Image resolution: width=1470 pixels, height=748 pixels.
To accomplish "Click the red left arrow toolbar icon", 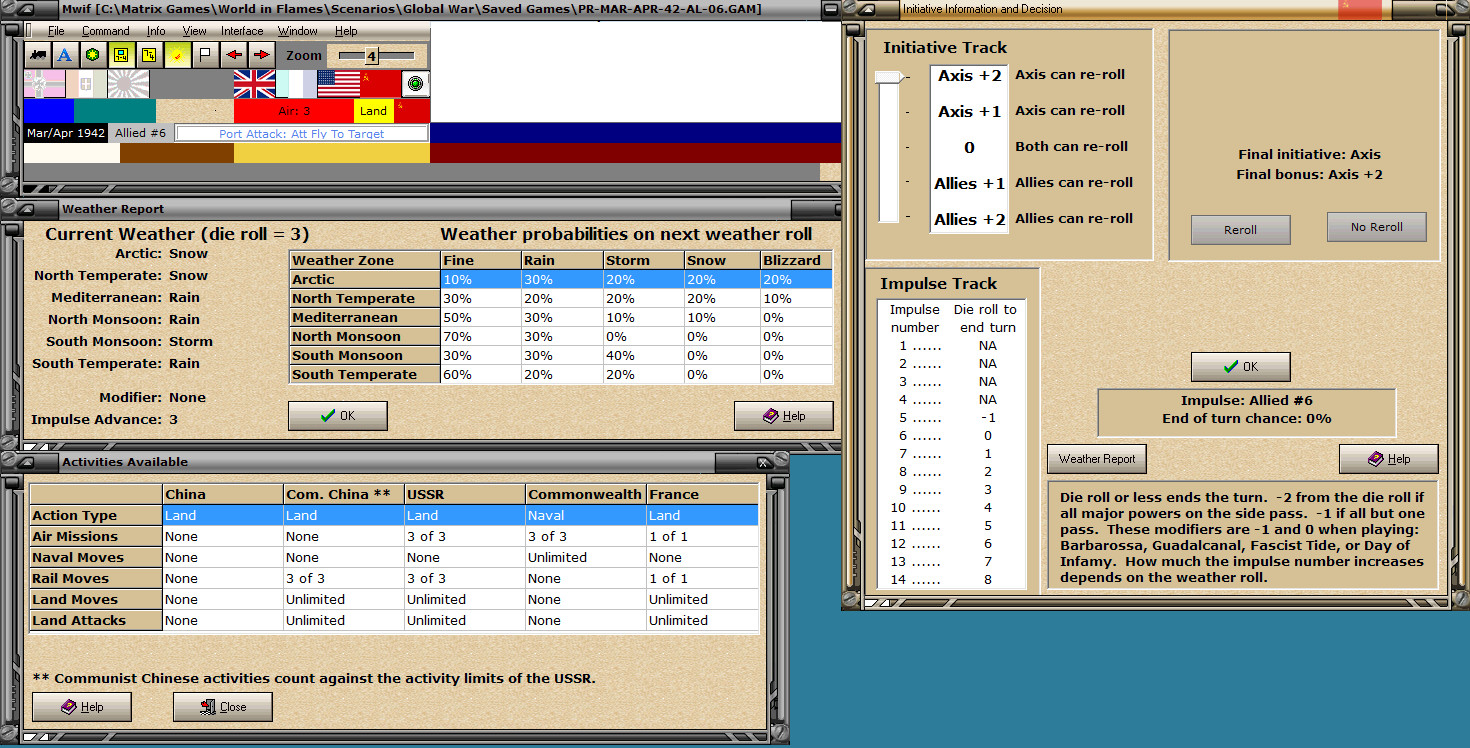I will point(233,55).
